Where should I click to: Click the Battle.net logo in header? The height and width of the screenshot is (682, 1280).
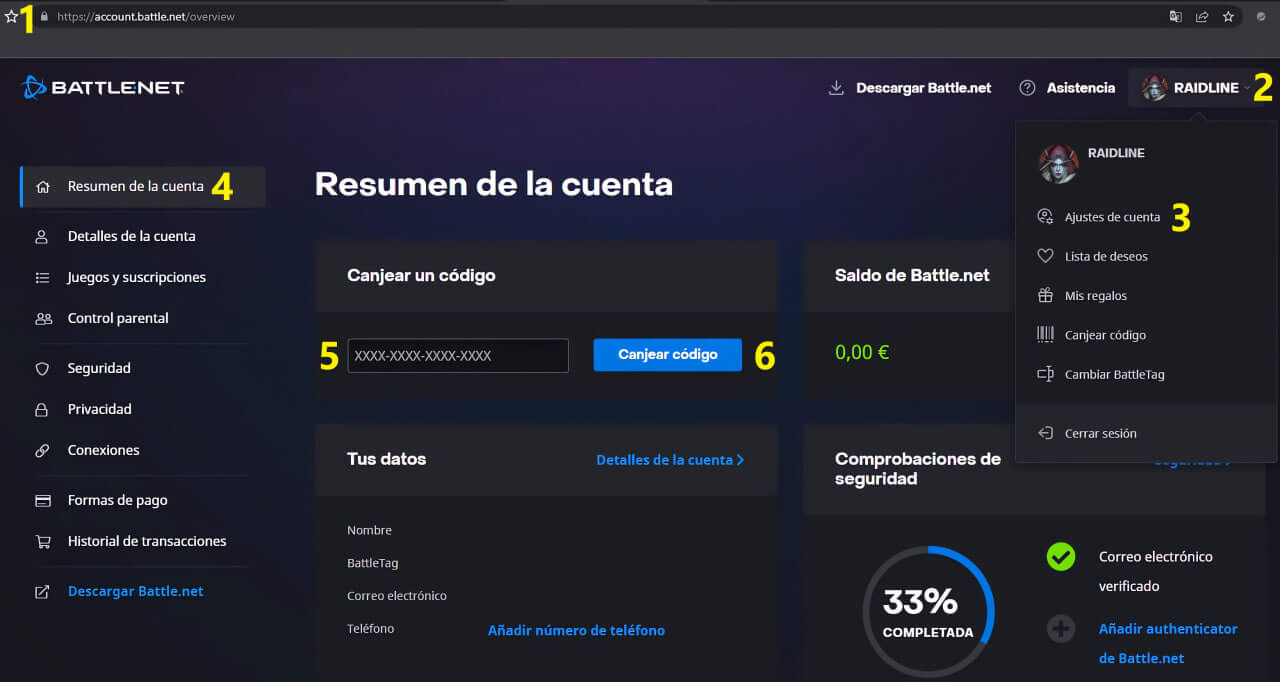pos(103,88)
